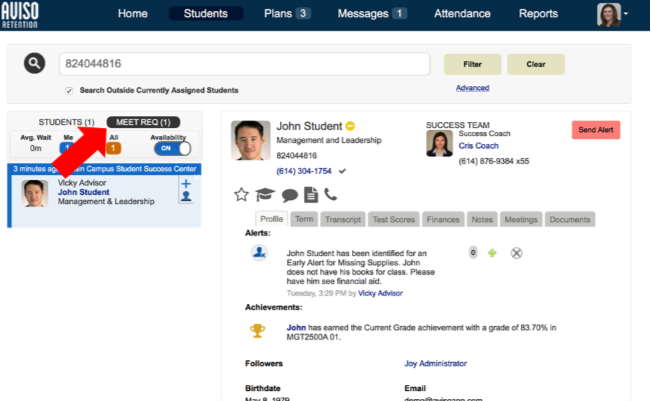Click Cris Coach's photo thumbnail

[x=439, y=143]
